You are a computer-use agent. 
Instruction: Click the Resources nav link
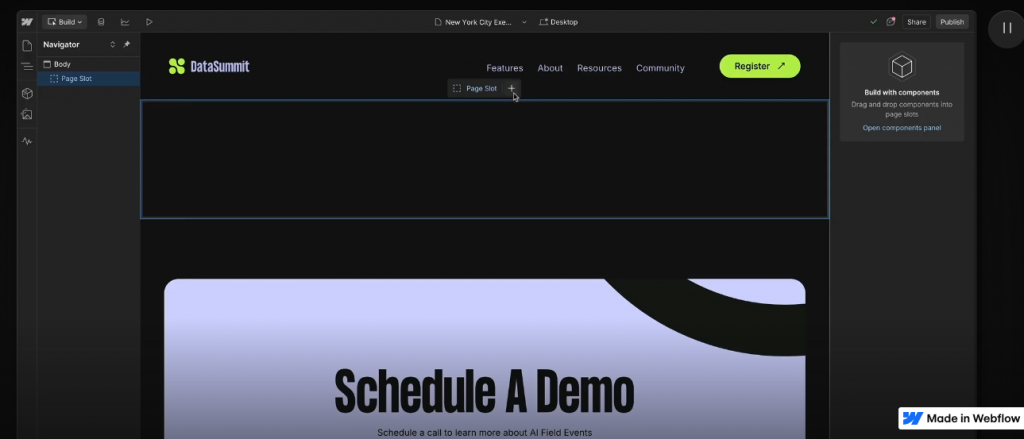[600, 68]
